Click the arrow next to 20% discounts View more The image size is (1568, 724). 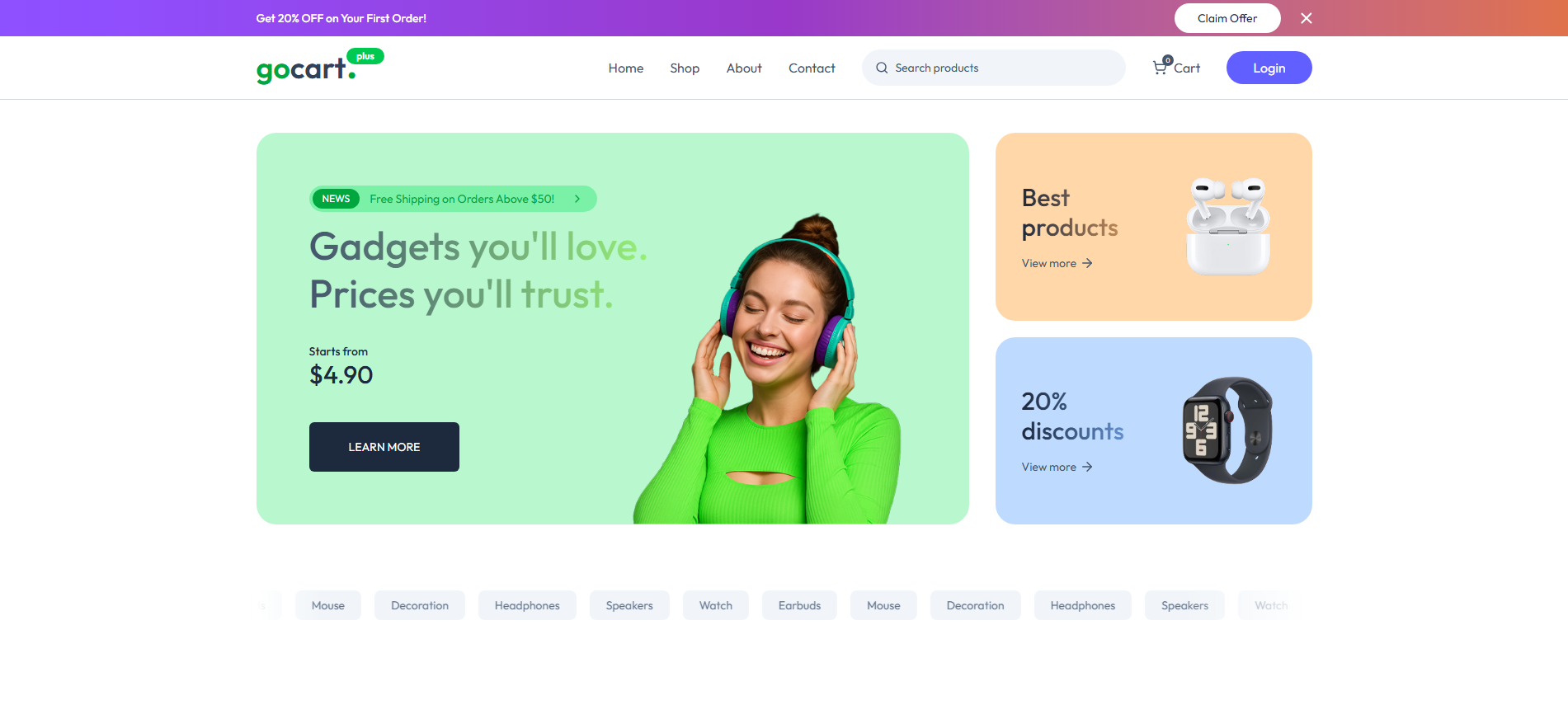[1087, 467]
